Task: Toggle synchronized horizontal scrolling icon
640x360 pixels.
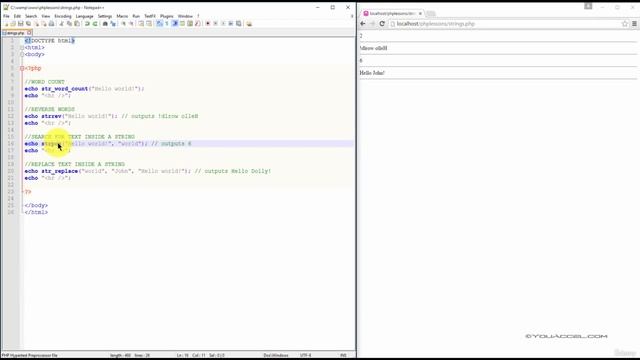Action: tap(149, 24)
